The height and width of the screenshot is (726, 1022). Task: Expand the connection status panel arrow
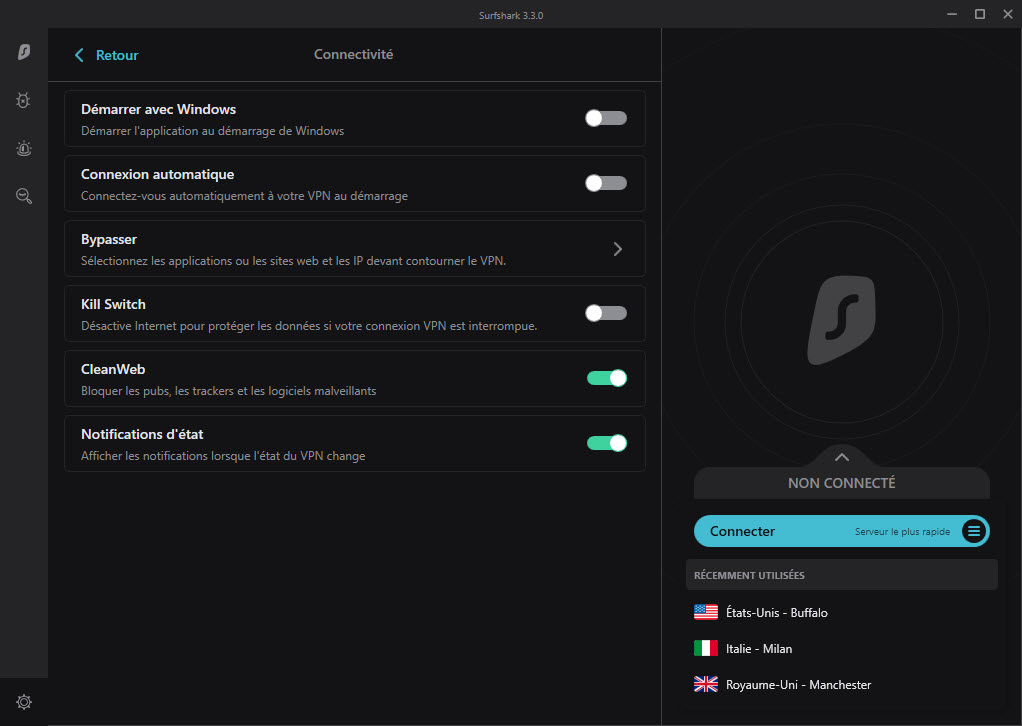841,457
